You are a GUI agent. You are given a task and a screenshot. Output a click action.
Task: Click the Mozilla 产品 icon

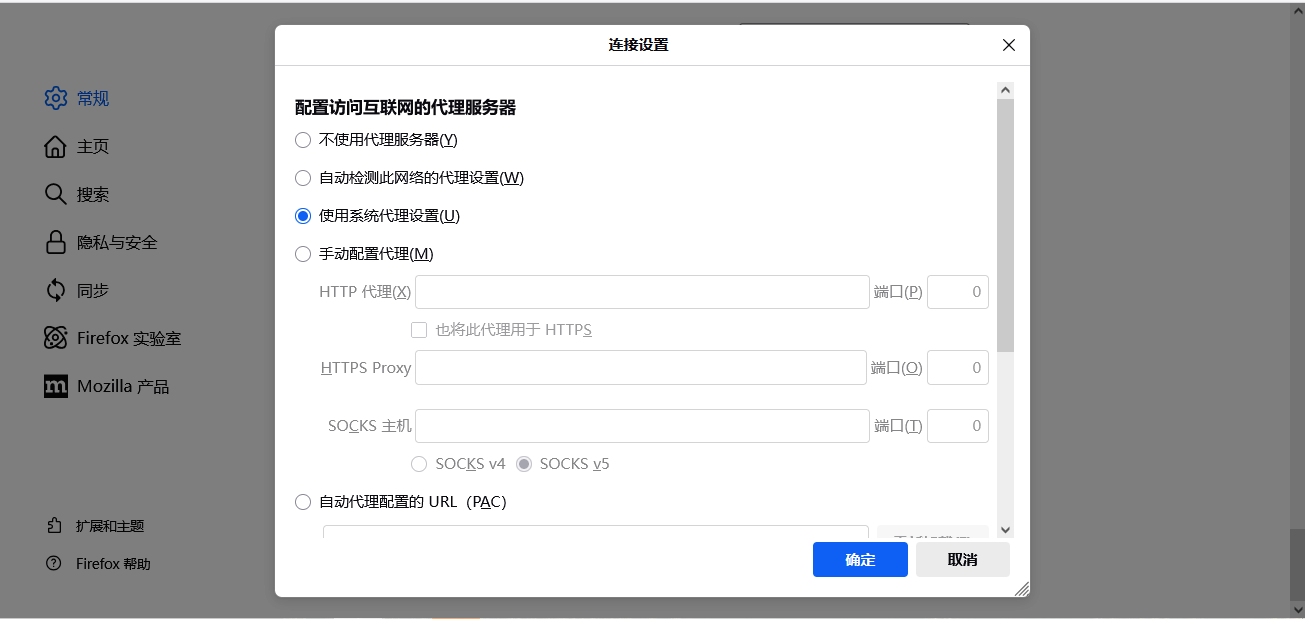coord(56,386)
